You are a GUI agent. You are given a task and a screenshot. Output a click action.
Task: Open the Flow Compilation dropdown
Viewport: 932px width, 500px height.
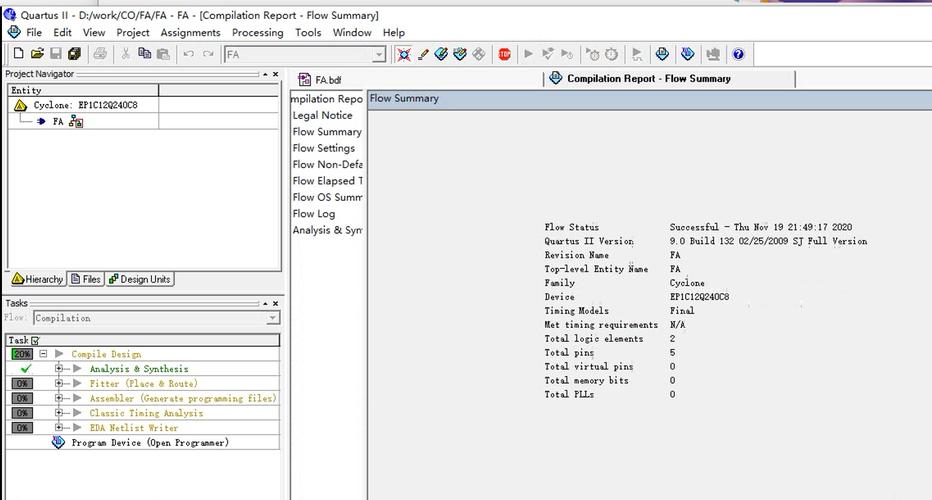(x=272, y=318)
